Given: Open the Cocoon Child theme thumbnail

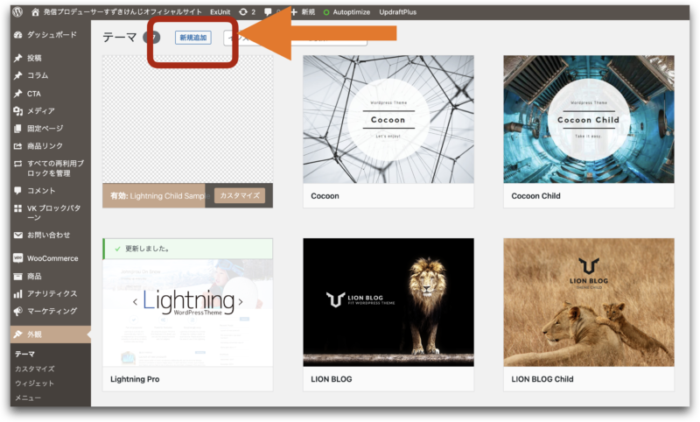Looking at the screenshot, I should [x=589, y=119].
